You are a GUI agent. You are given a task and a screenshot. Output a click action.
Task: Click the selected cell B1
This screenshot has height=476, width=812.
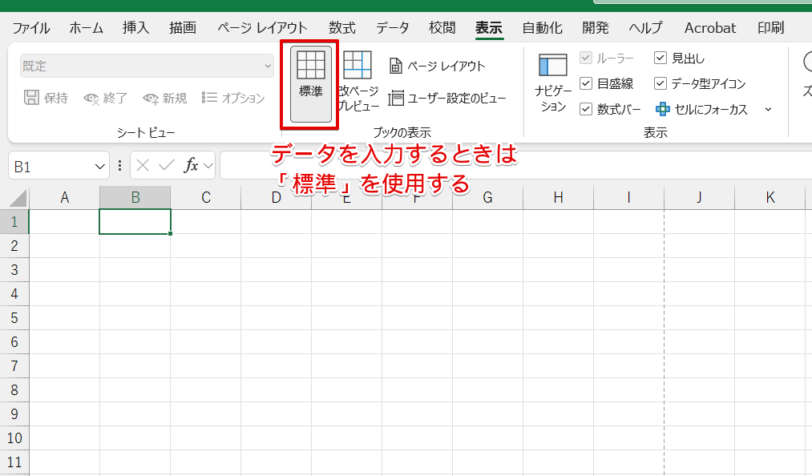(x=135, y=222)
